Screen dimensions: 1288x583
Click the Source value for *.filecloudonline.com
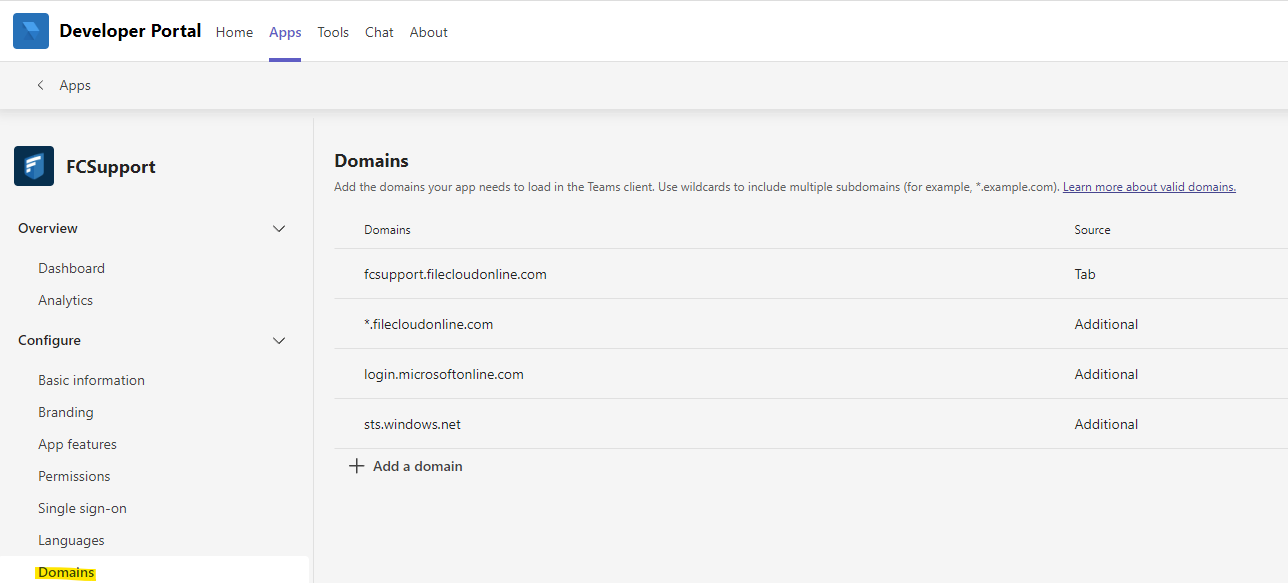1106,324
